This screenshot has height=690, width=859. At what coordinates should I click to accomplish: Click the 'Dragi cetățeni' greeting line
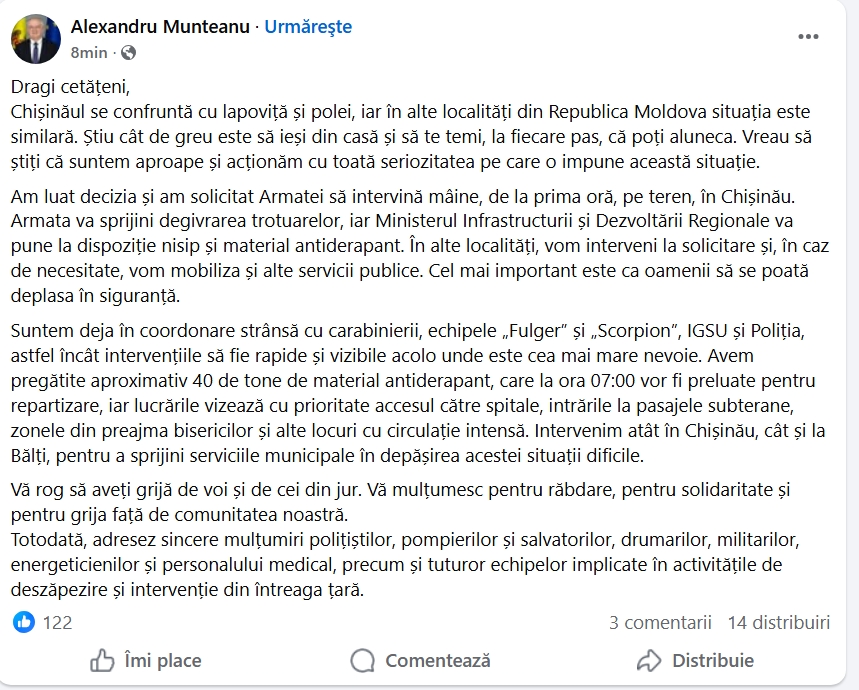(x=71, y=85)
